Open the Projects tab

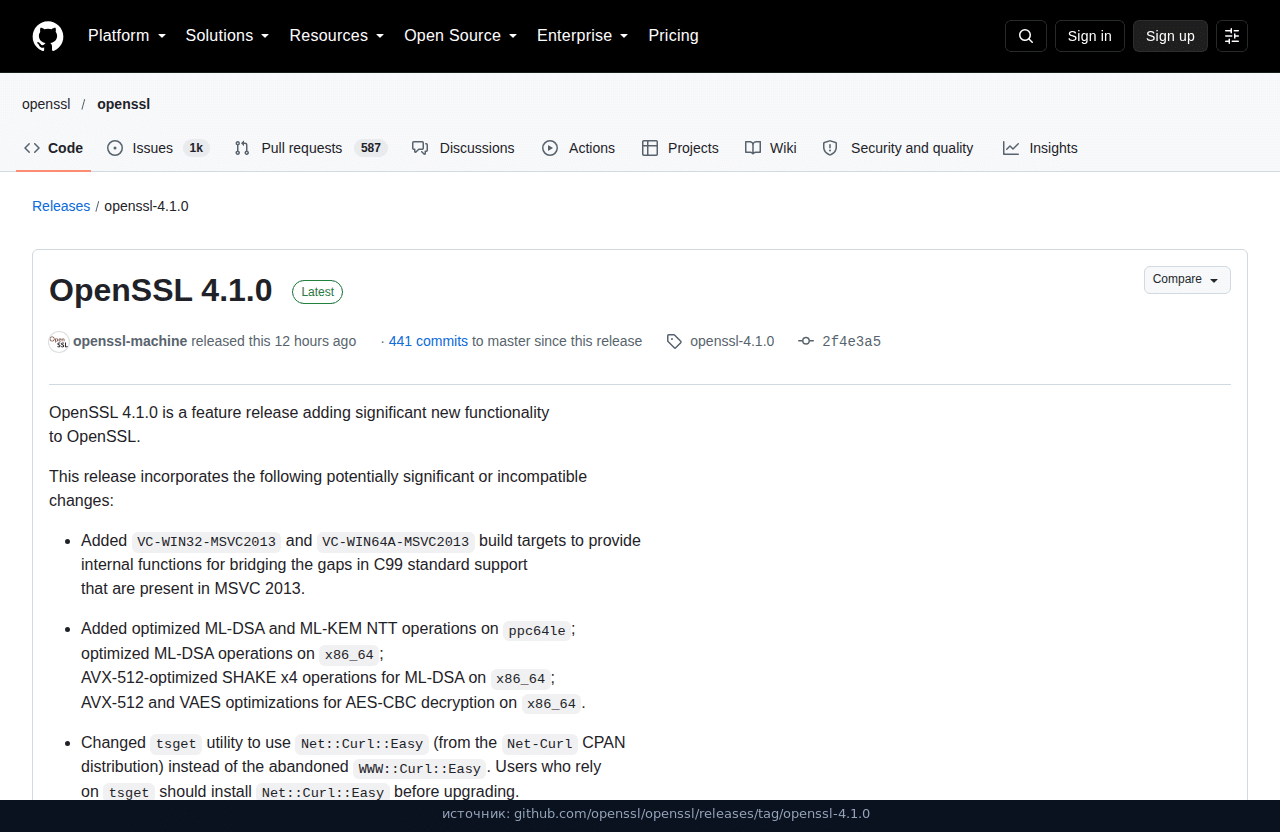click(680, 148)
